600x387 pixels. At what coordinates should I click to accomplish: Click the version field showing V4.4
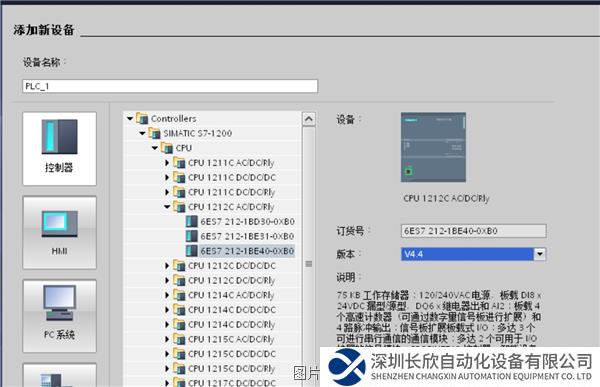(467, 254)
